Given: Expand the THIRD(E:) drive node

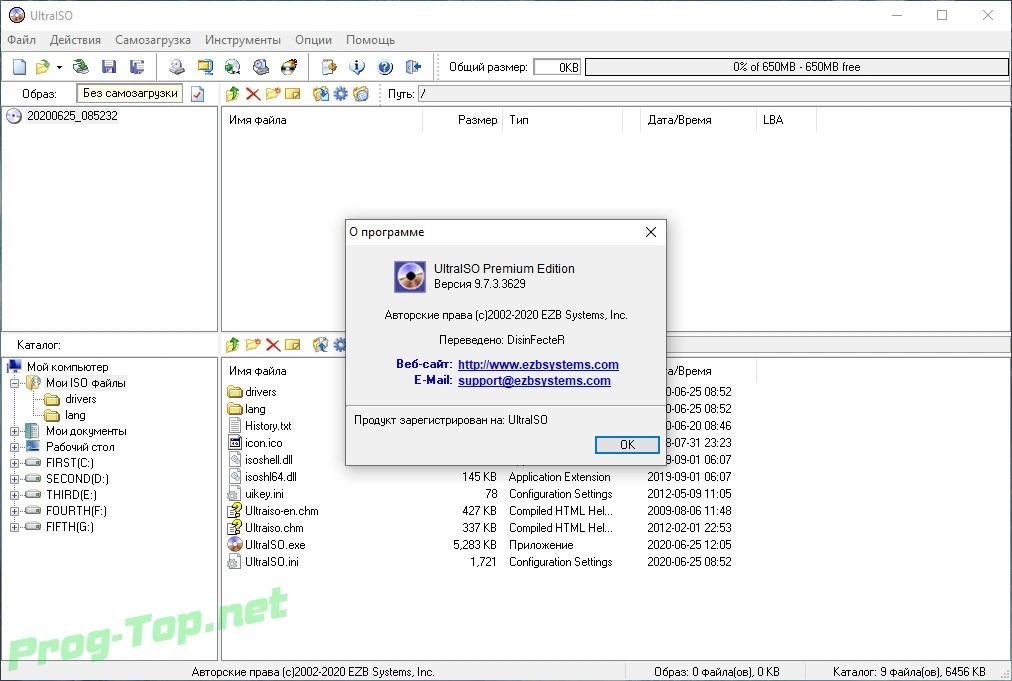Looking at the screenshot, I should pyautogui.click(x=14, y=495).
